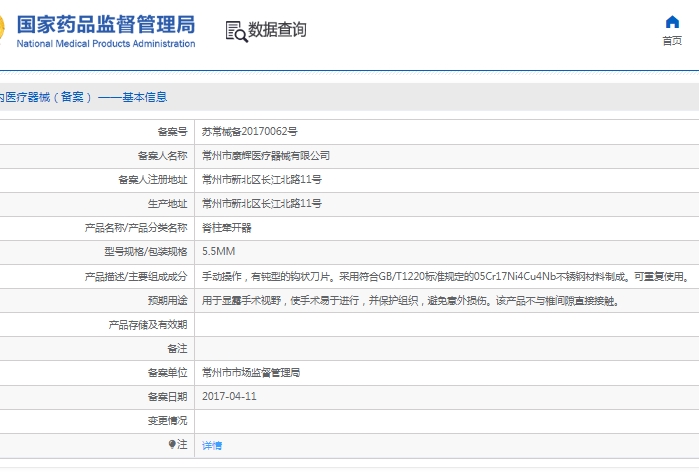Select the 常州市市场监督管理局 authority text
The height and width of the screenshot is (473, 699).
pos(251,372)
